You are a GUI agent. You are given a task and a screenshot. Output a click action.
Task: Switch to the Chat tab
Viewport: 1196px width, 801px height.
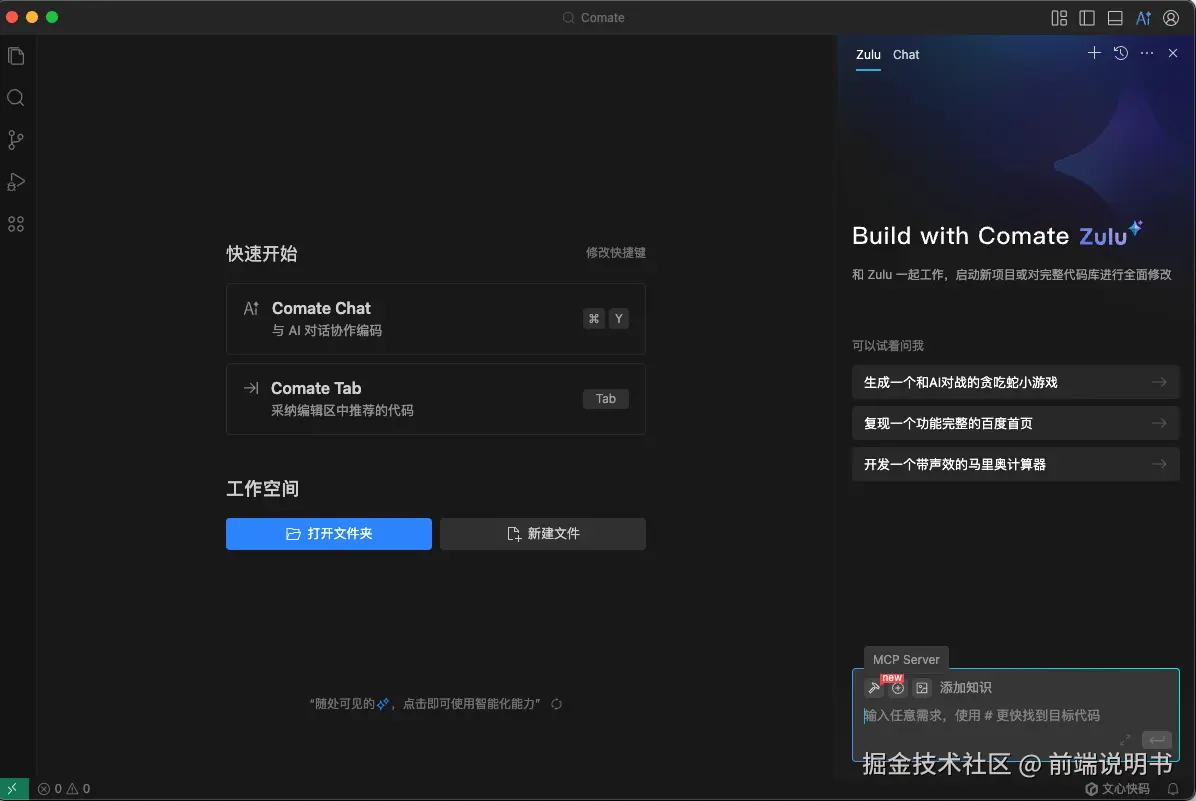tap(906, 55)
